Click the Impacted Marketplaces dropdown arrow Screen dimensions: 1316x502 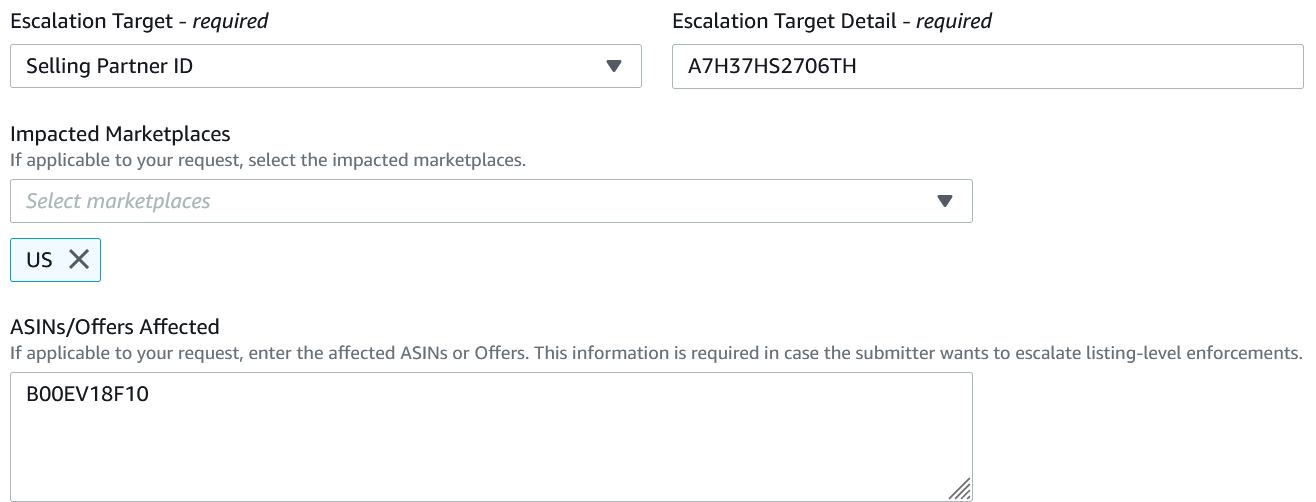coord(944,201)
